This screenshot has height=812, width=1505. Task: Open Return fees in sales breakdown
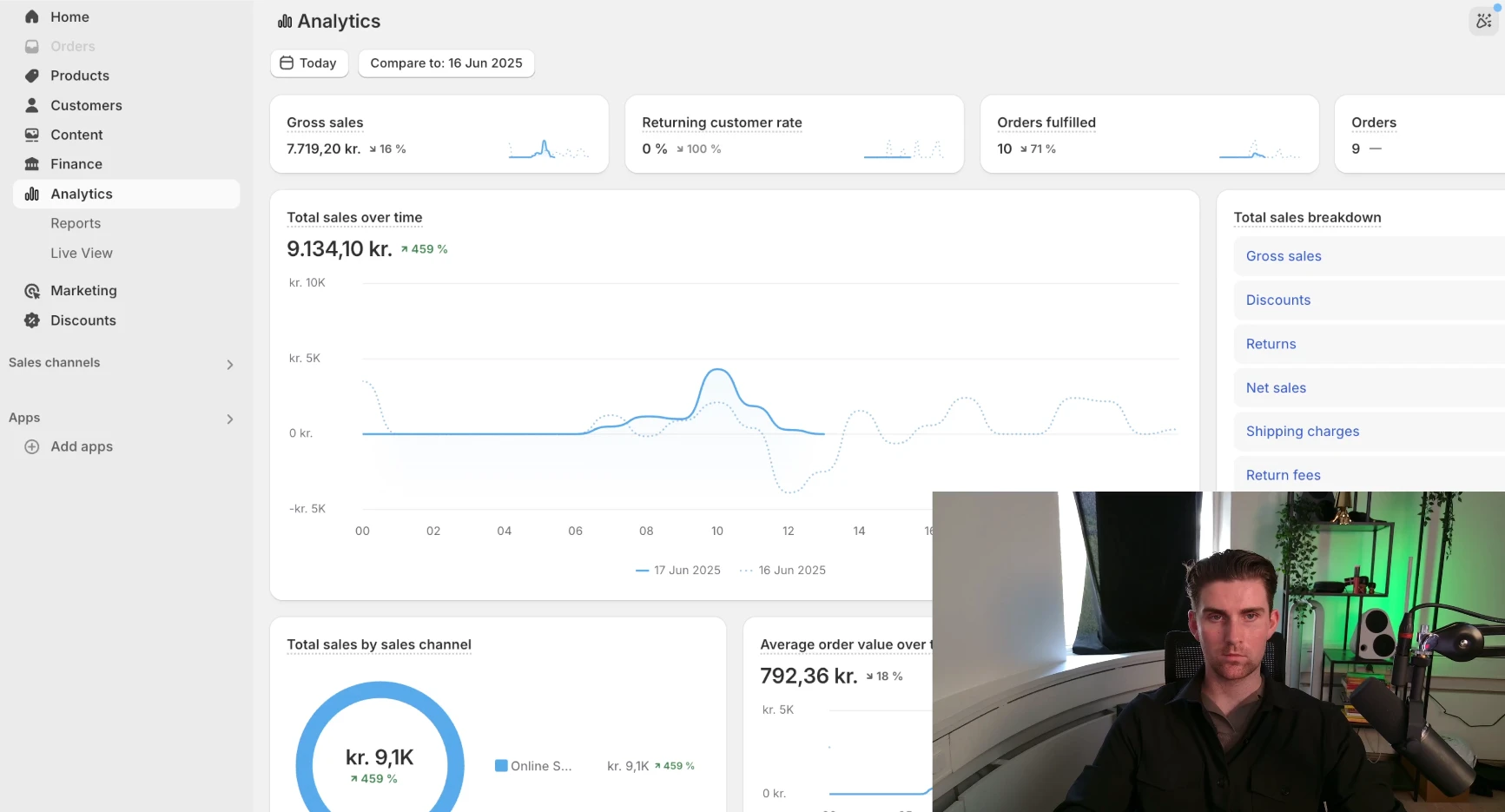click(1284, 475)
